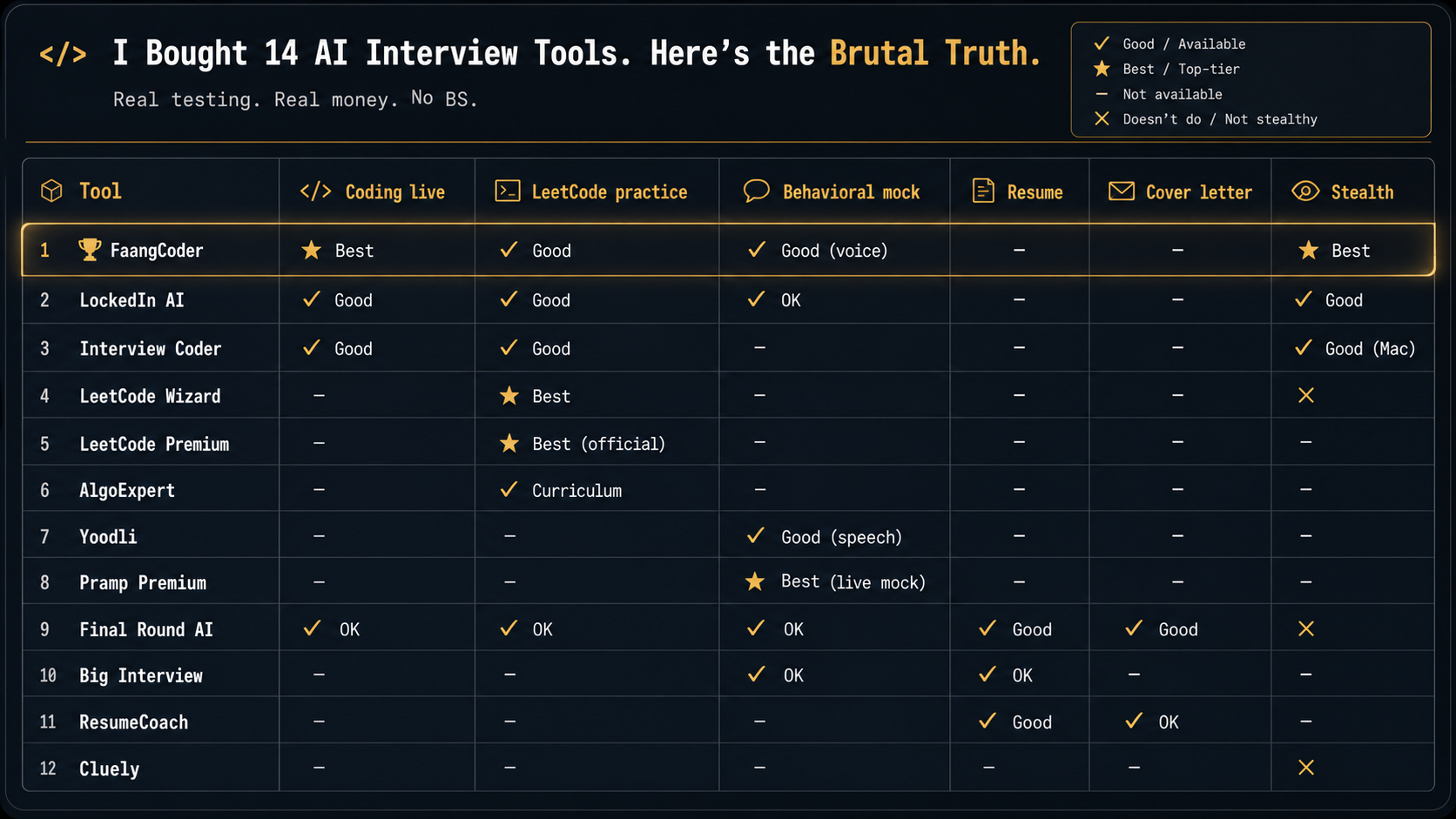The height and width of the screenshot is (819, 1456).
Task: Select the ResumeCoach row name
Action: point(133,722)
